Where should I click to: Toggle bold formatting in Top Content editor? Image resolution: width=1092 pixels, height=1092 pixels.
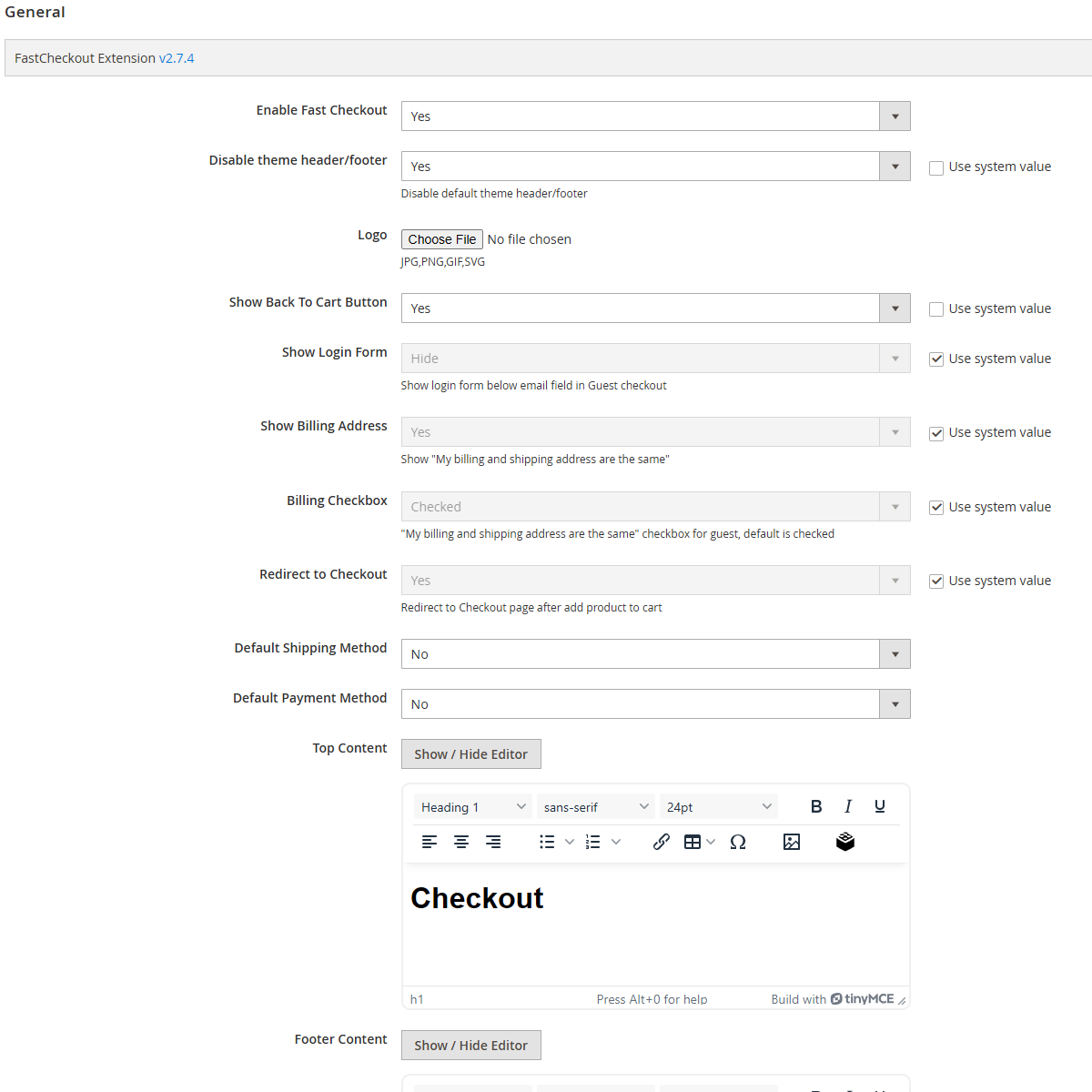[816, 806]
